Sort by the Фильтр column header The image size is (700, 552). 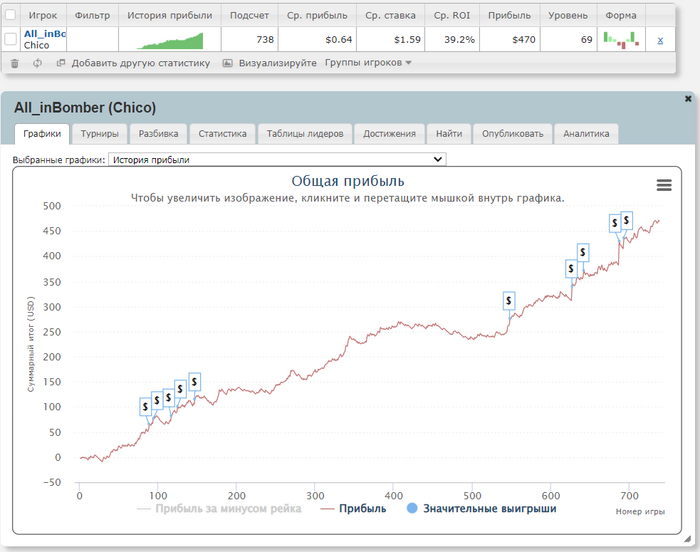[92, 15]
